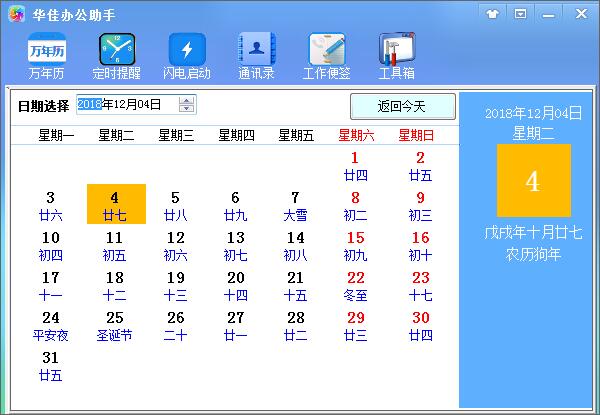Click the 星期六 column header
Viewport: 600px width, 415px height.
(356, 135)
